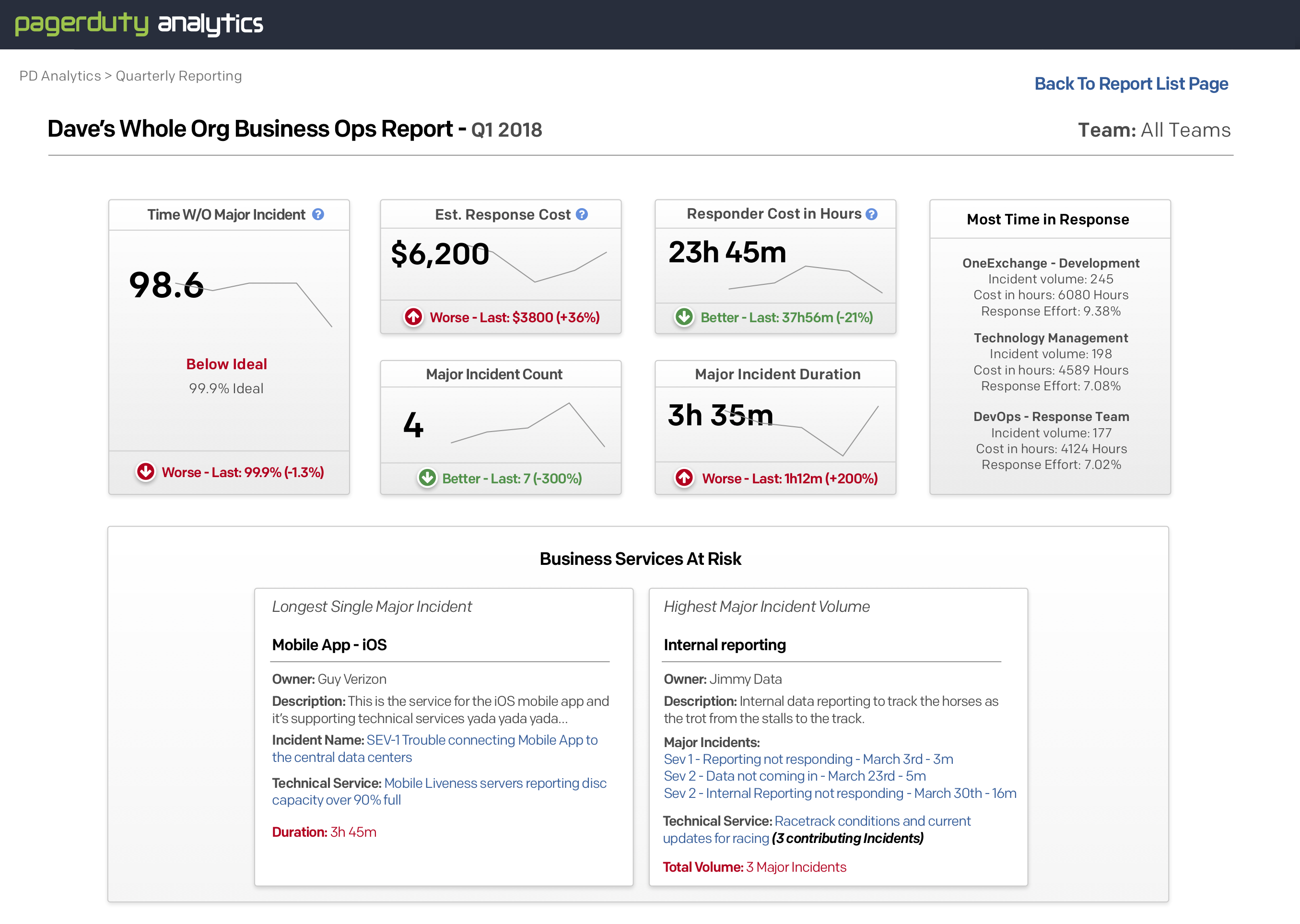Open Sev 2 Internal Reporting not responding link
Screen dimensions: 1300x924
(x=840, y=793)
